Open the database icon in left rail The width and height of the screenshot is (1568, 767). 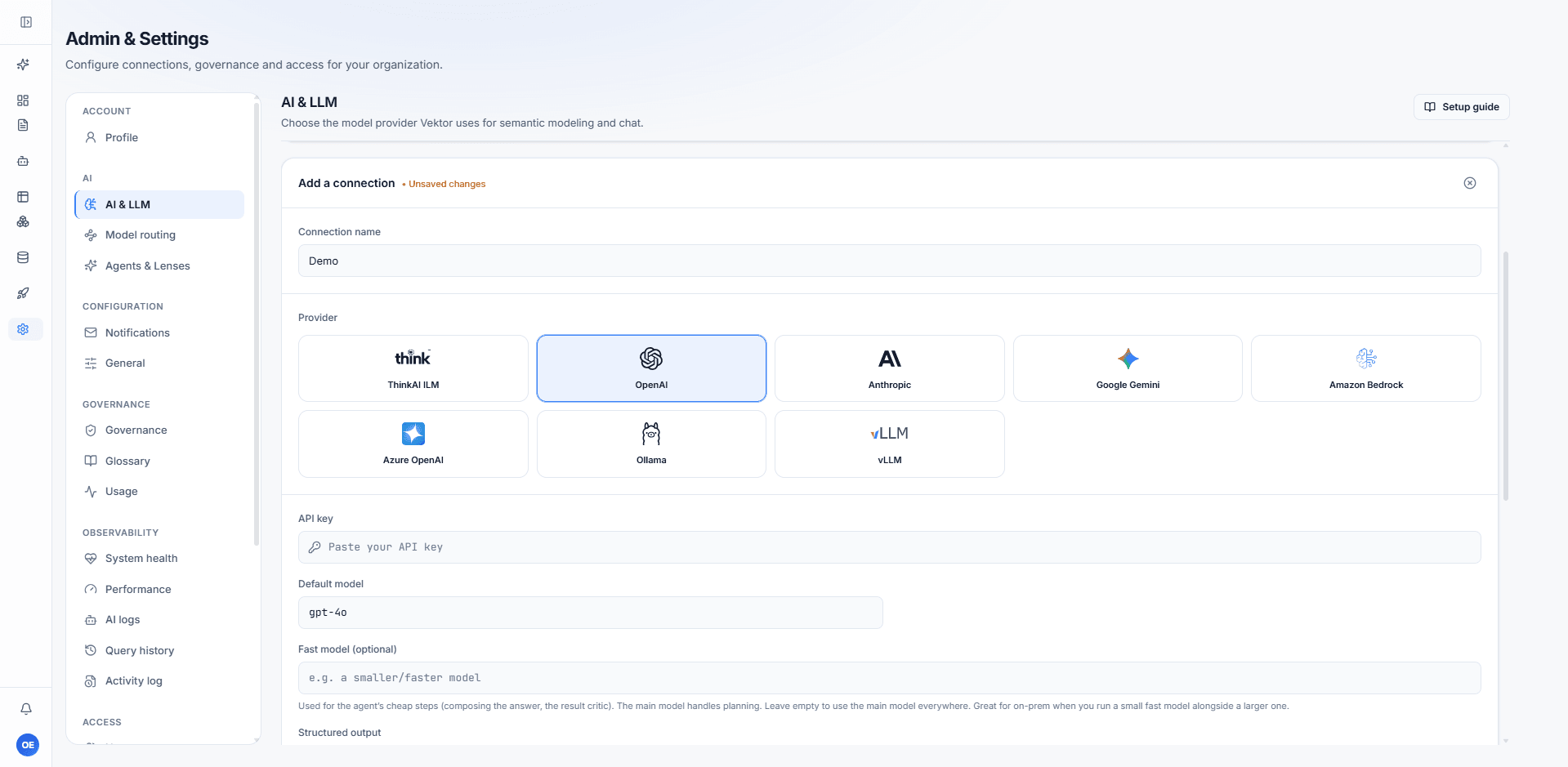pyautogui.click(x=23, y=257)
